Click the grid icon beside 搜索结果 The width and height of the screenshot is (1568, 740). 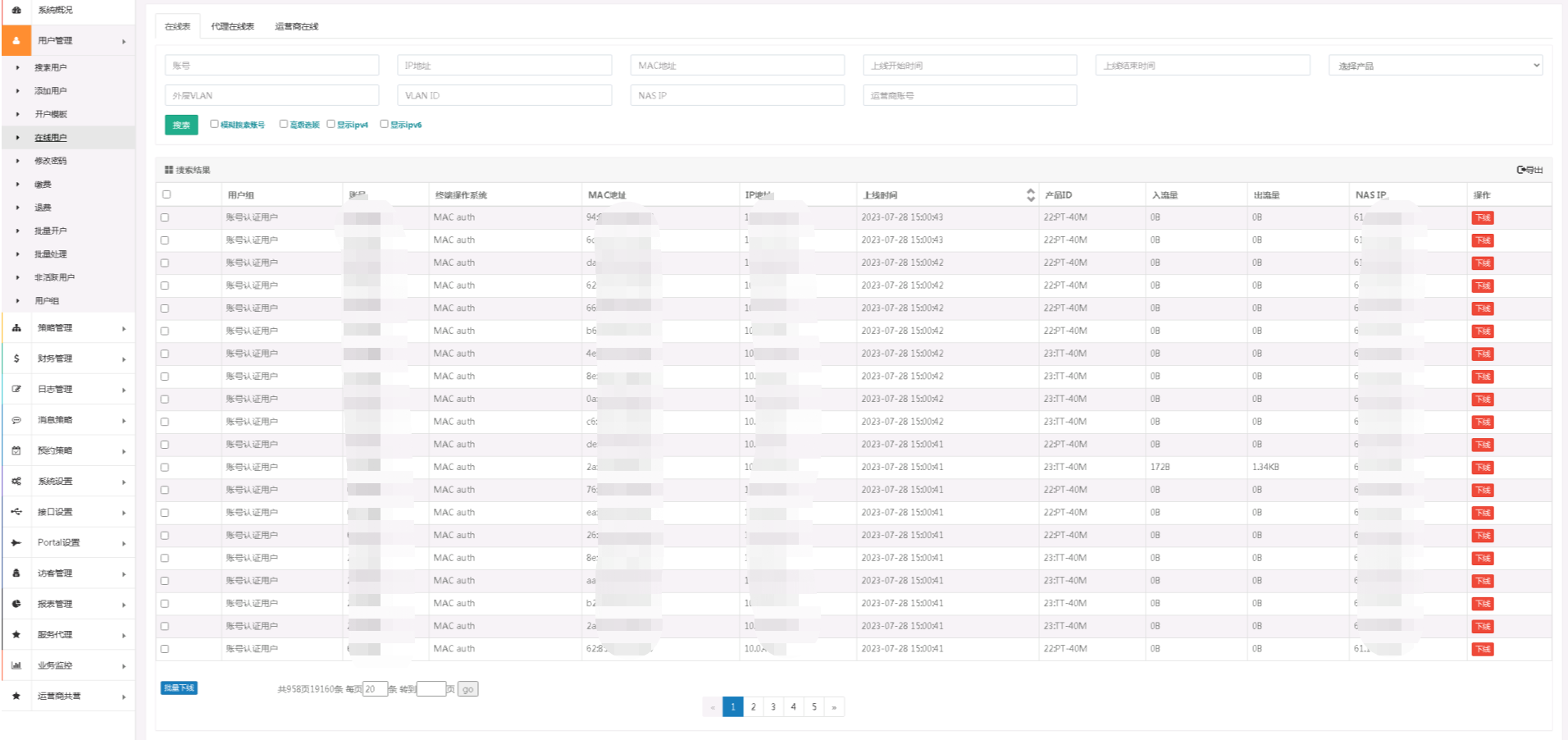click(x=169, y=170)
